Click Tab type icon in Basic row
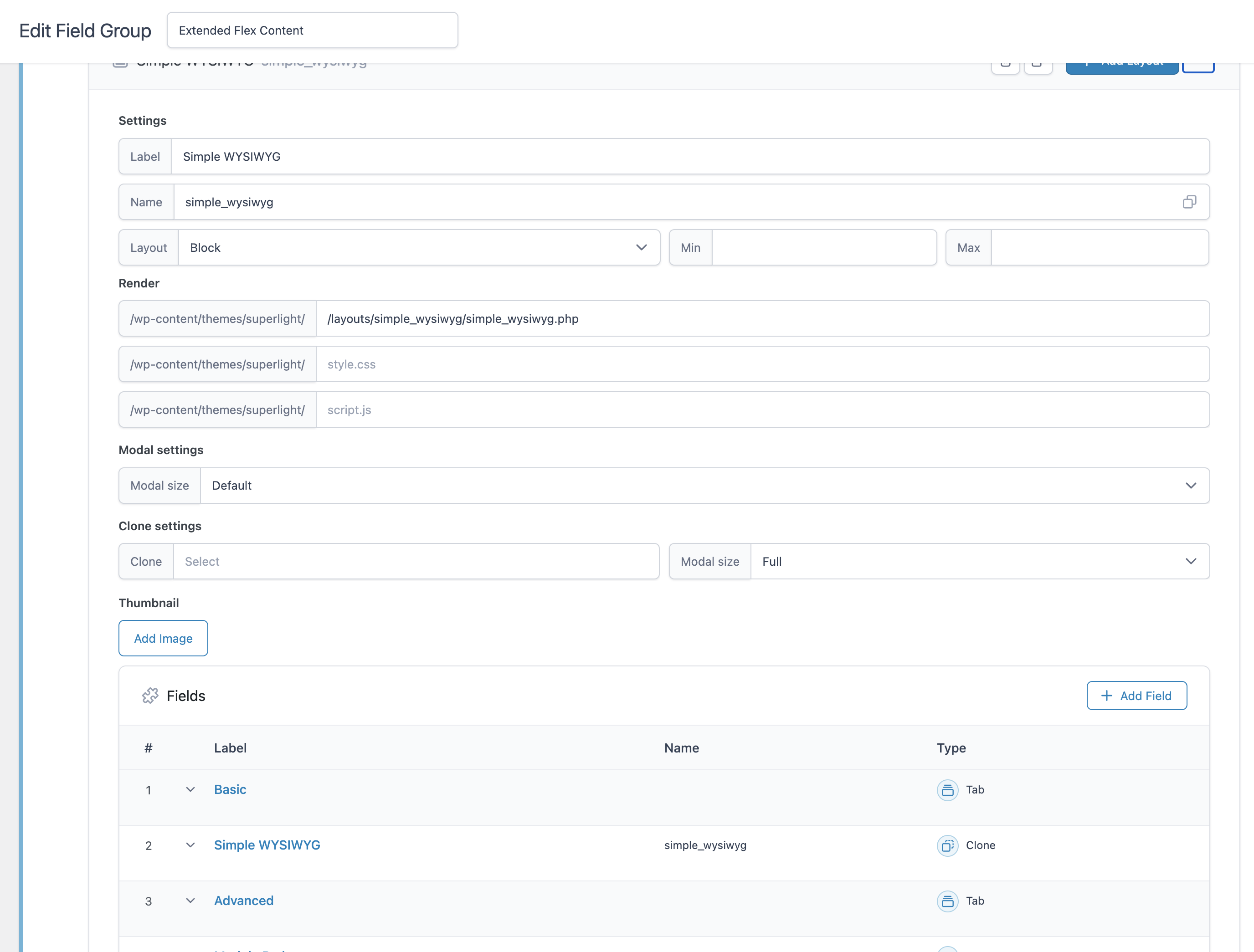This screenshot has height=952, width=1254. pyautogui.click(x=947, y=790)
